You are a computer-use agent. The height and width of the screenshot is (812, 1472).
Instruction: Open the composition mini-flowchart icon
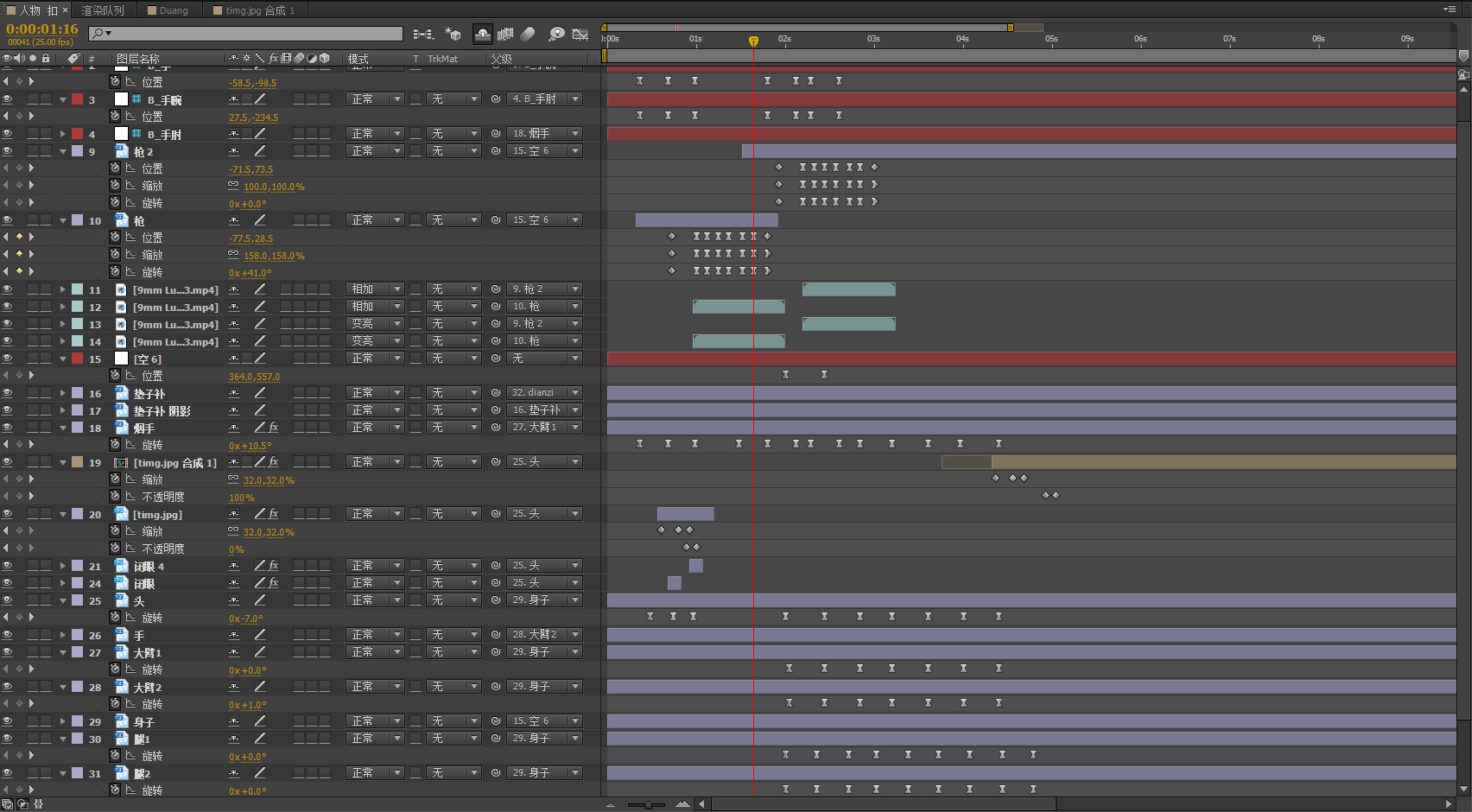pyautogui.click(x=422, y=34)
